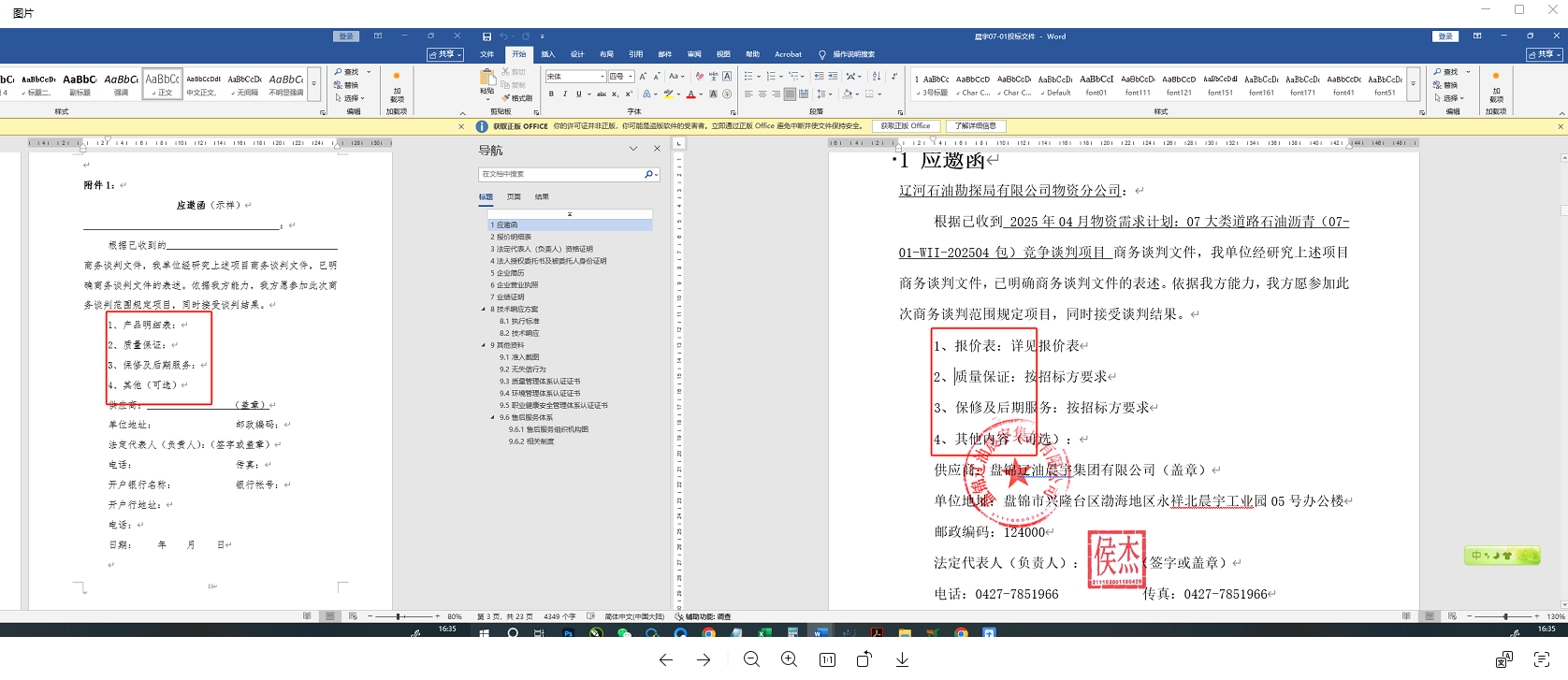The height and width of the screenshot is (680, 1568).
Task: Click the 获取正版 Office button
Action: coord(906,126)
